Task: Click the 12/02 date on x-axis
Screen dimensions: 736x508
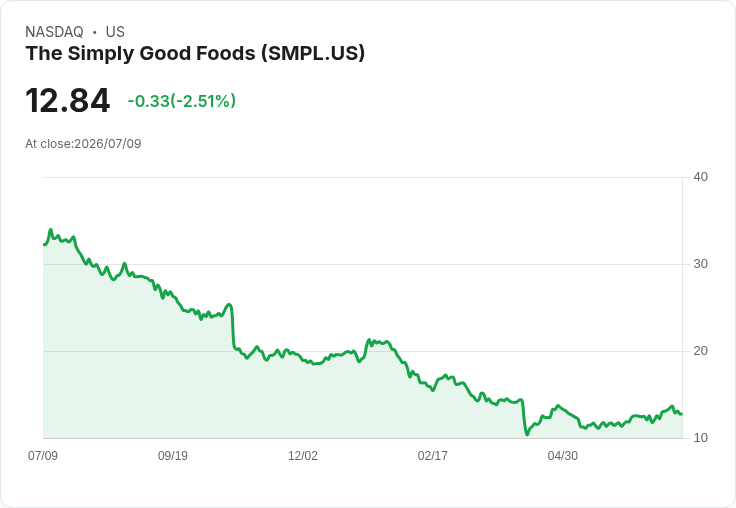Action: 303,455
